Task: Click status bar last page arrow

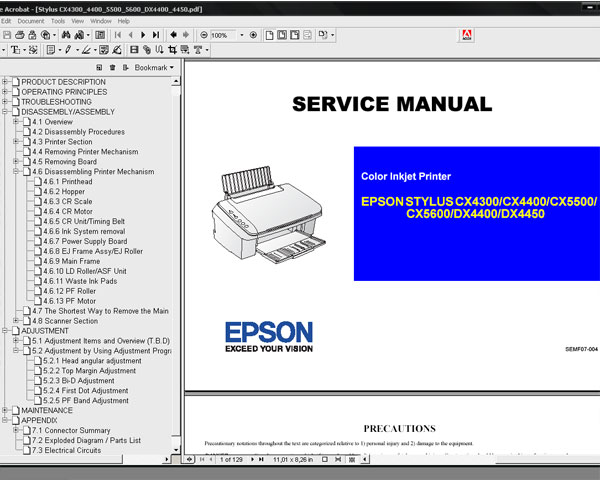Action: [x=261, y=459]
